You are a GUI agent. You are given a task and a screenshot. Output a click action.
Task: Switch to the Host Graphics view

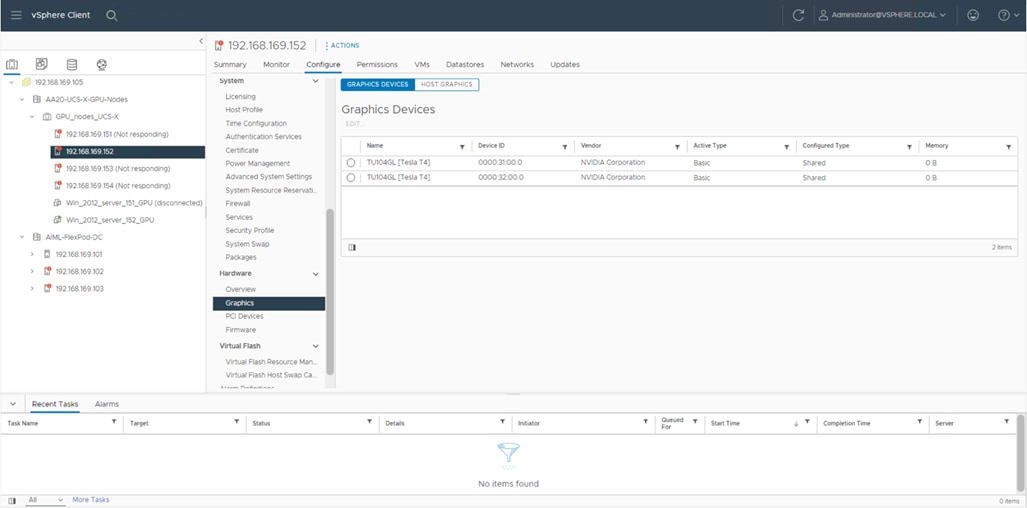[x=447, y=84]
